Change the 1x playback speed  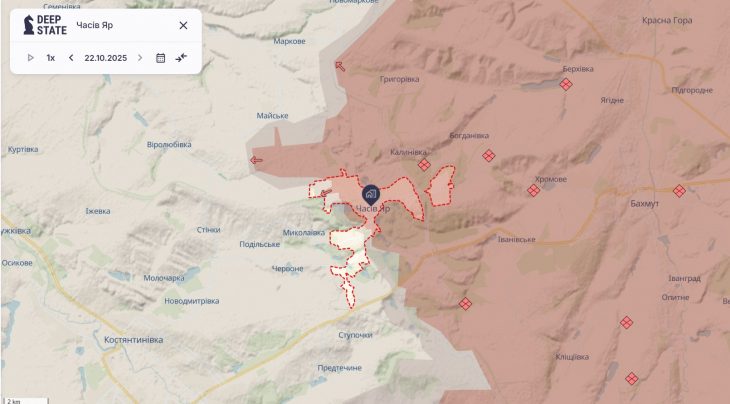tap(51, 58)
